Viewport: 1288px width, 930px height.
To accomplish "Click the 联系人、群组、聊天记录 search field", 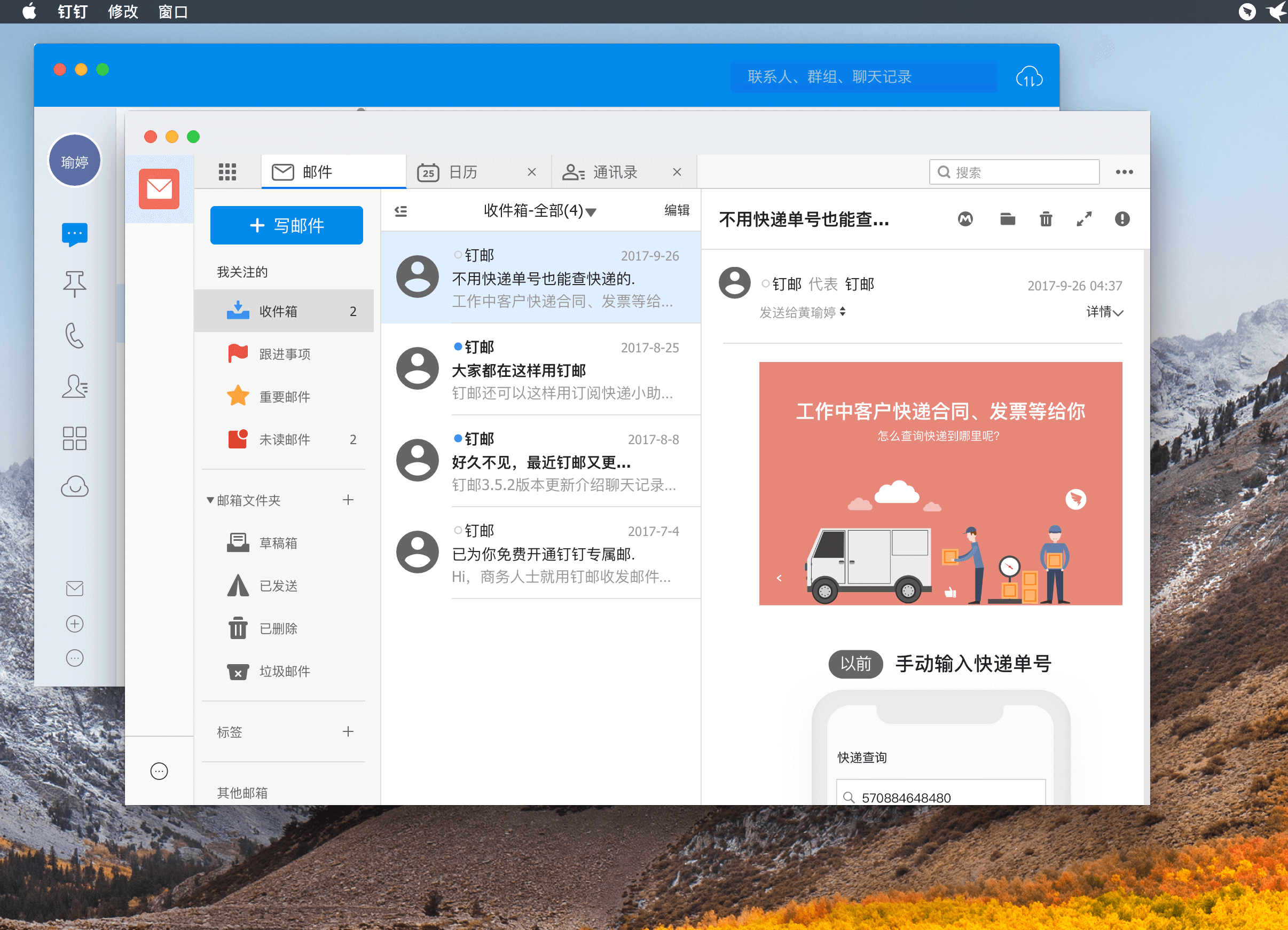I will [863, 77].
